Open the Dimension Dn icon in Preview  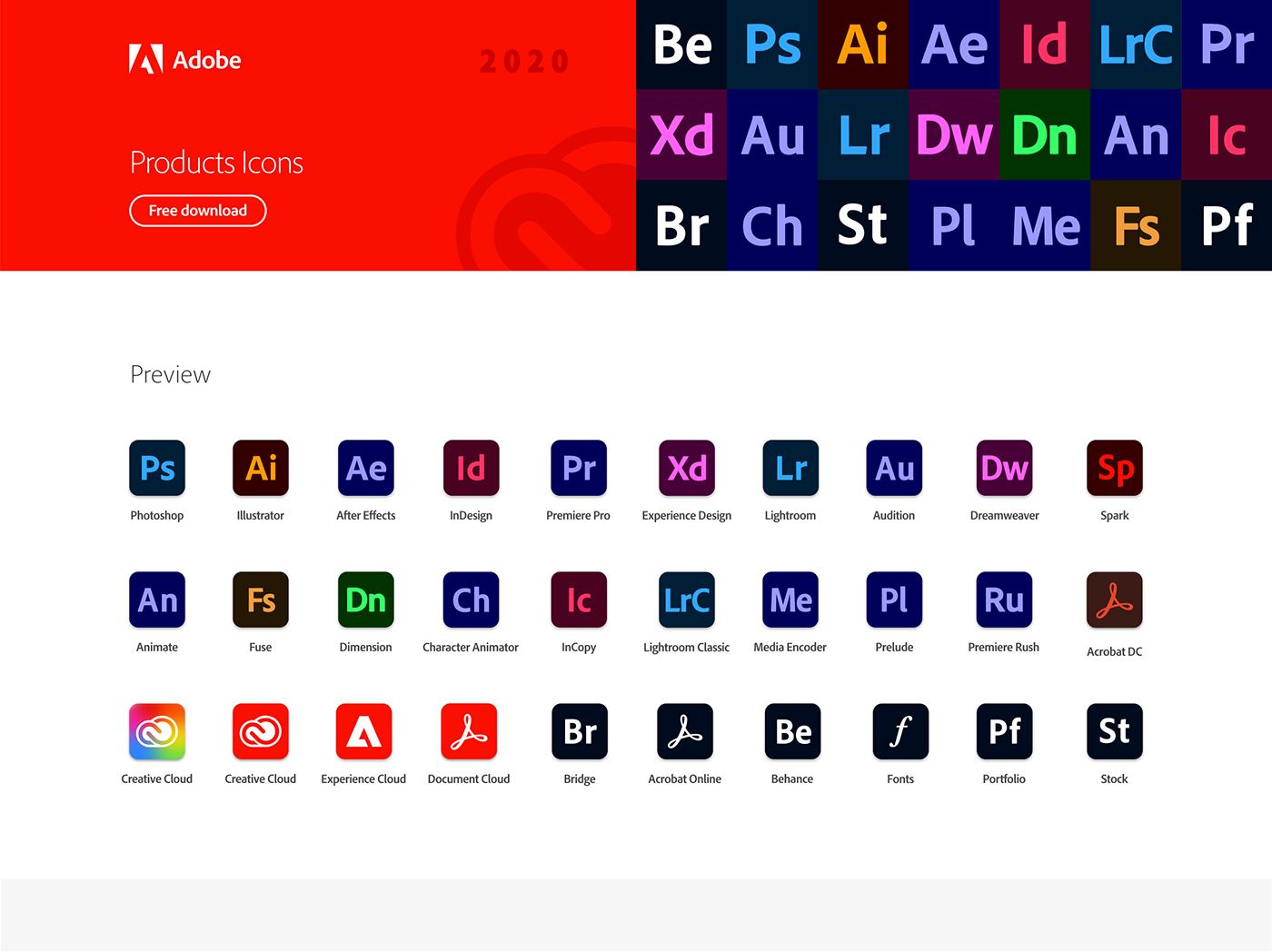pyautogui.click(x=366, y=600)
